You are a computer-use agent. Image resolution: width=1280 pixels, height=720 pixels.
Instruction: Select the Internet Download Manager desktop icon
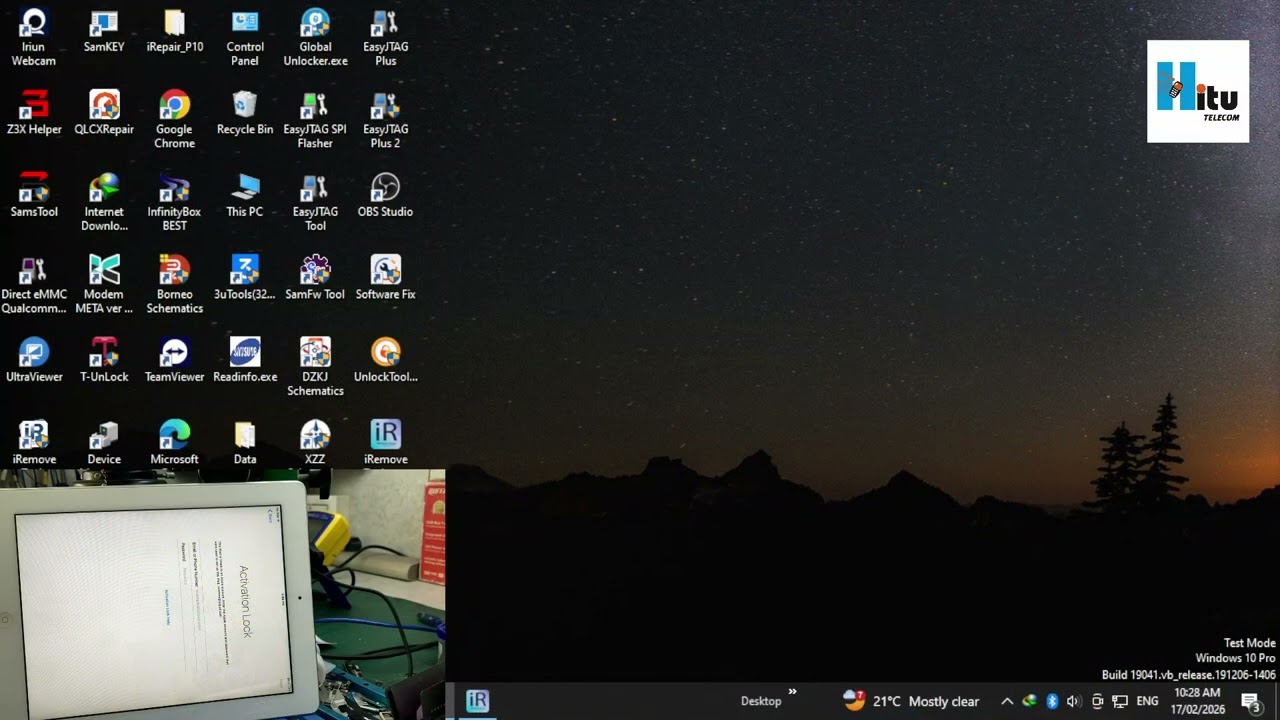point(104,203)
